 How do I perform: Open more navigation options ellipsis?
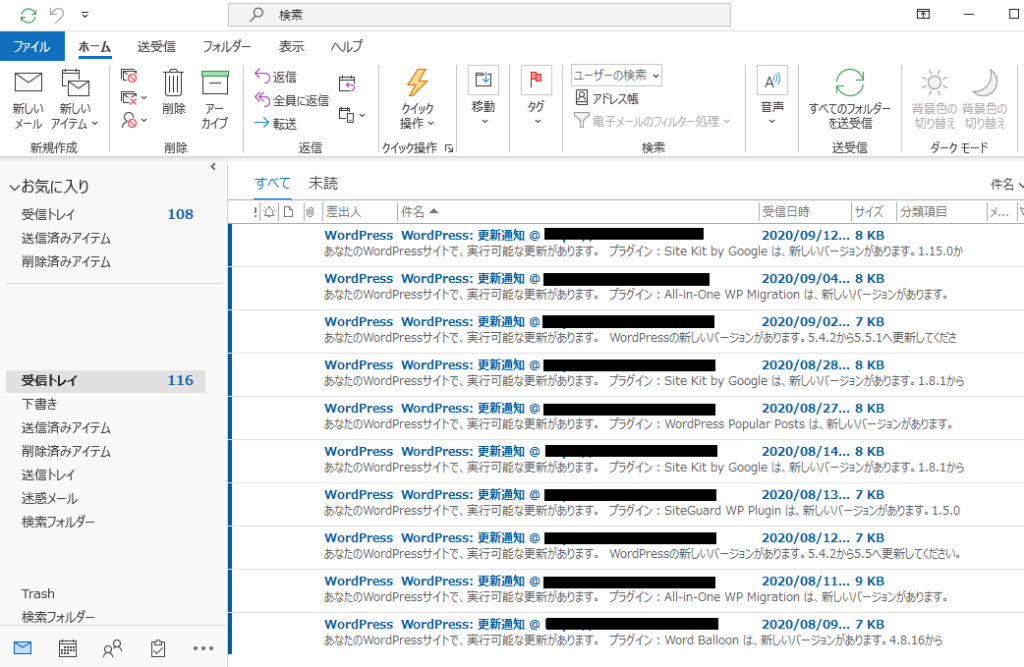tap(203, 648)
